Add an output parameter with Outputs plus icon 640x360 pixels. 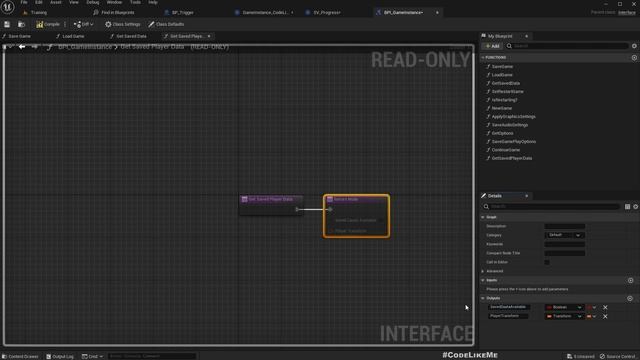click(630, 298)
